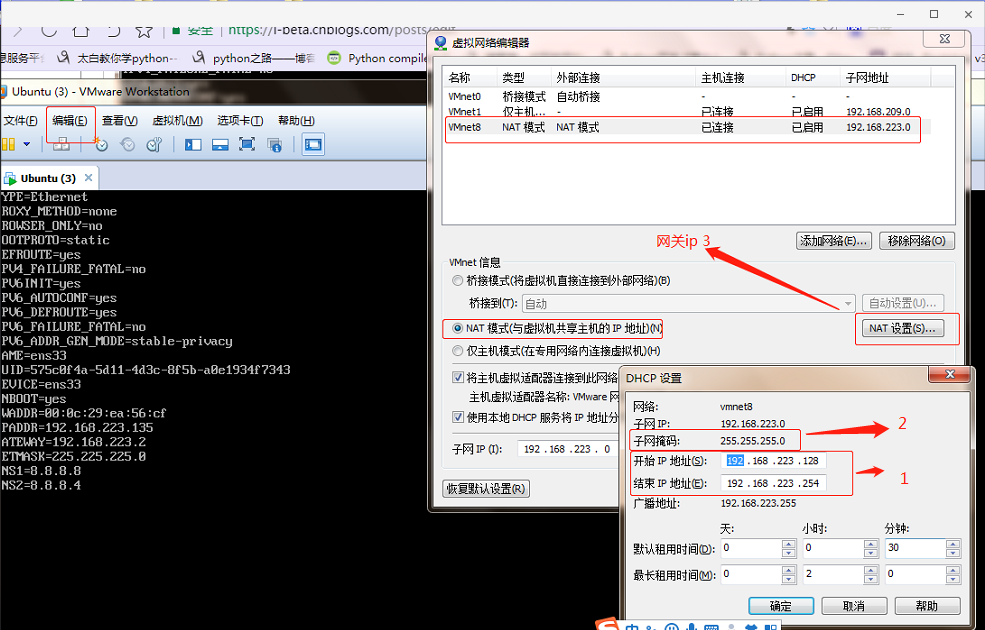The height and width of the screenshot is (630, 985).
Task: Click the Unity mode toolbar icon
Action: coord(275,145)
